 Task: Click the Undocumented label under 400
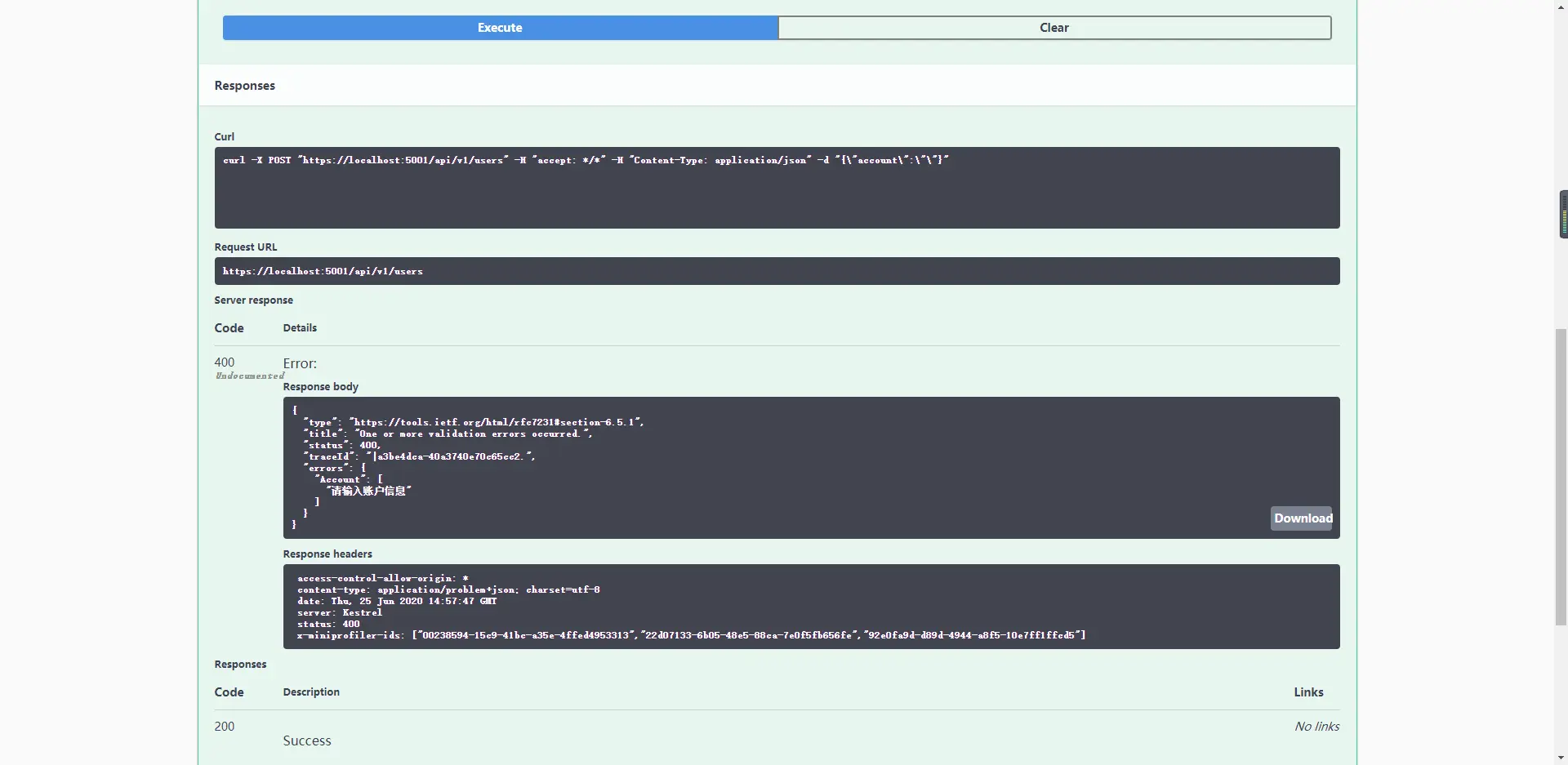pos(249,376)
